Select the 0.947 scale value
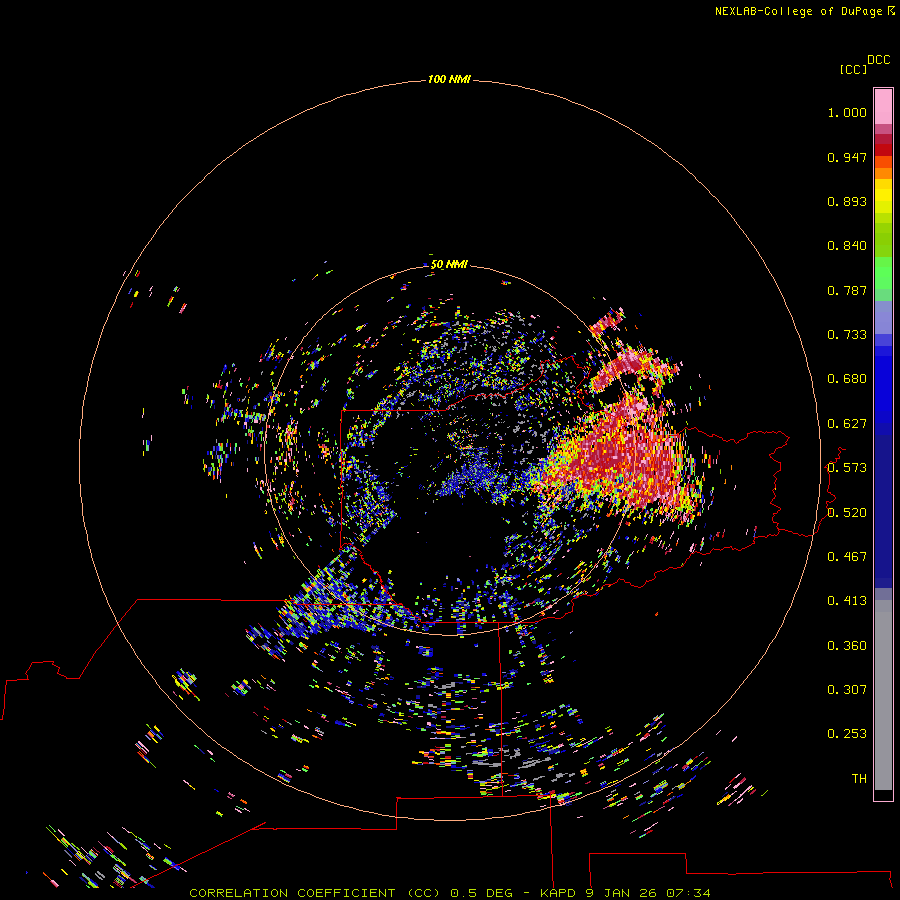This screenshot has height=900, width=900. [847, 157]
